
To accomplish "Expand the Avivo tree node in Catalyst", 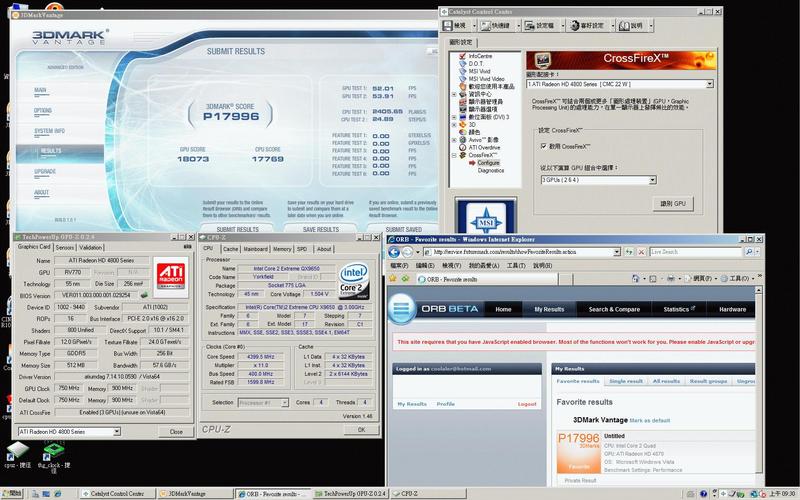I will point(454,140).
